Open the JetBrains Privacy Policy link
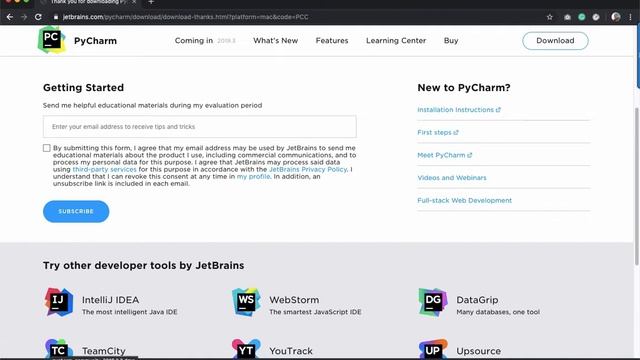The image size is (640, 360). (308, 169)
